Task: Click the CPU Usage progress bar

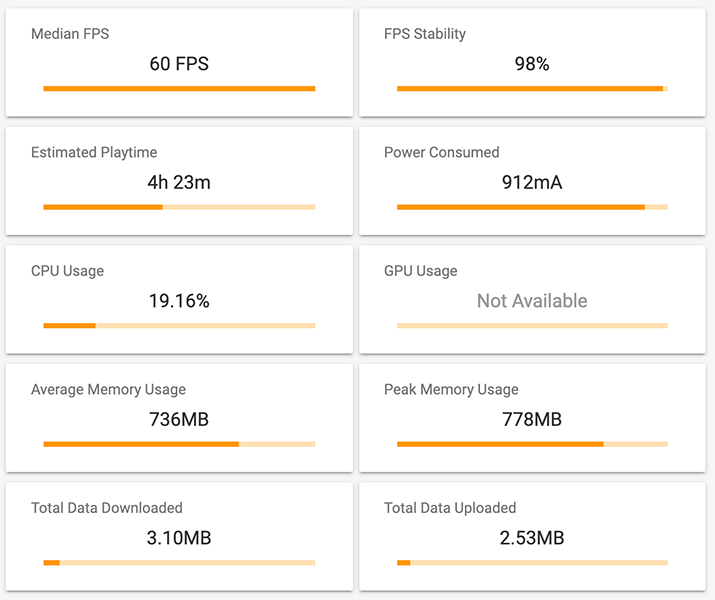Action: (x=179, y=326)
